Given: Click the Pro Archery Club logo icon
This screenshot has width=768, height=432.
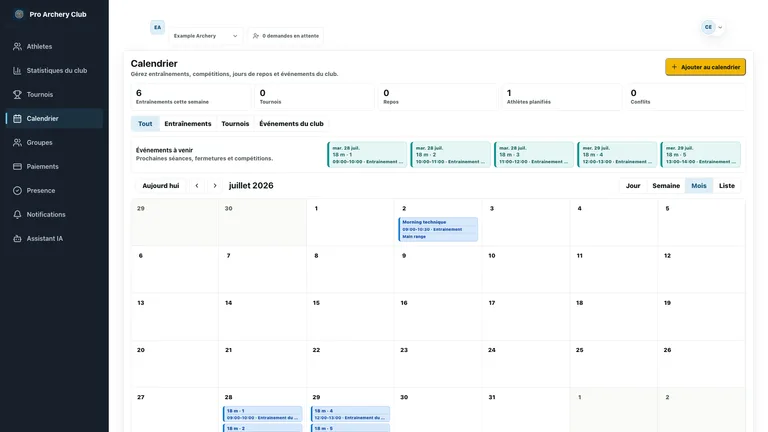Looking at the screenshot, I should [x=19, y=14].
